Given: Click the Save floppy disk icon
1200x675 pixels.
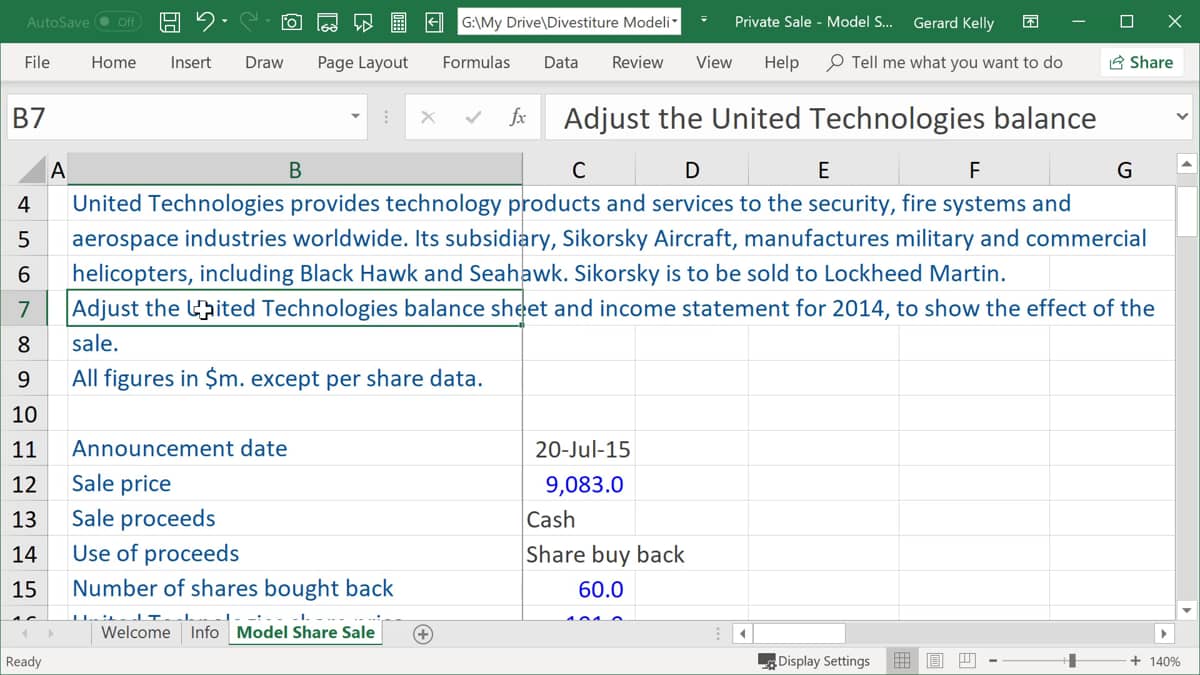Looking at the screenshot, I should coord(171,21).
